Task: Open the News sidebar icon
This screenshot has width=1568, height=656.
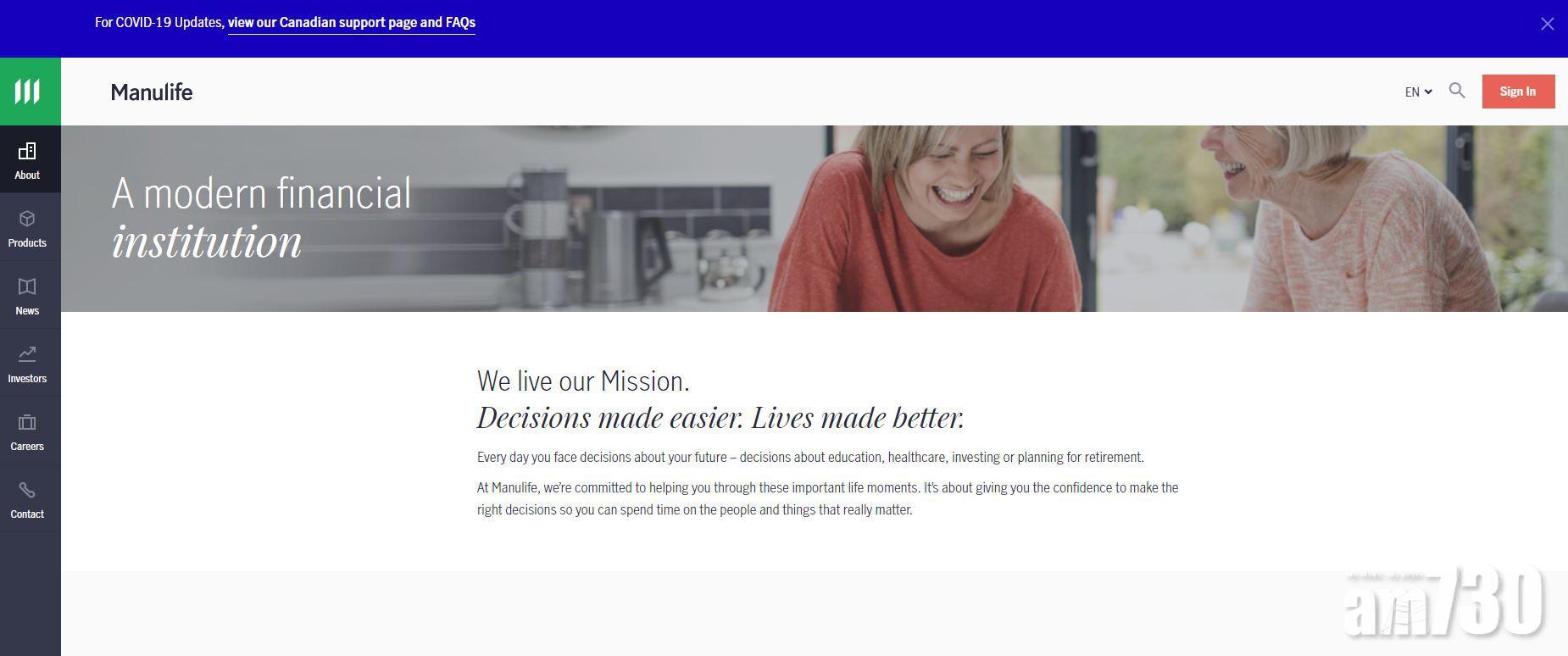Action: pyautogui.click(x=27, y=286)
